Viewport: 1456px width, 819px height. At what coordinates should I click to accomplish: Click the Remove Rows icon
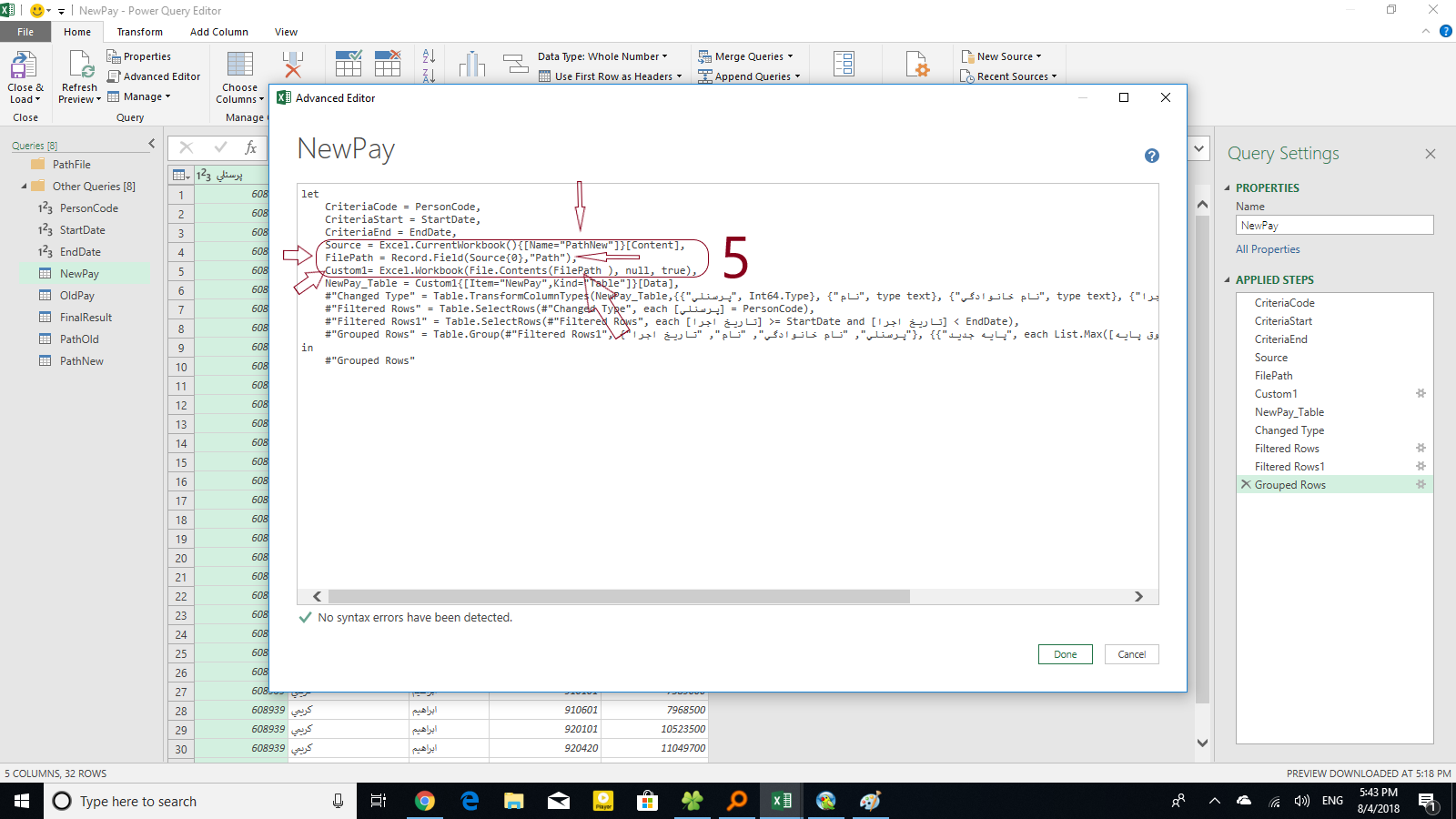point(388,64)
